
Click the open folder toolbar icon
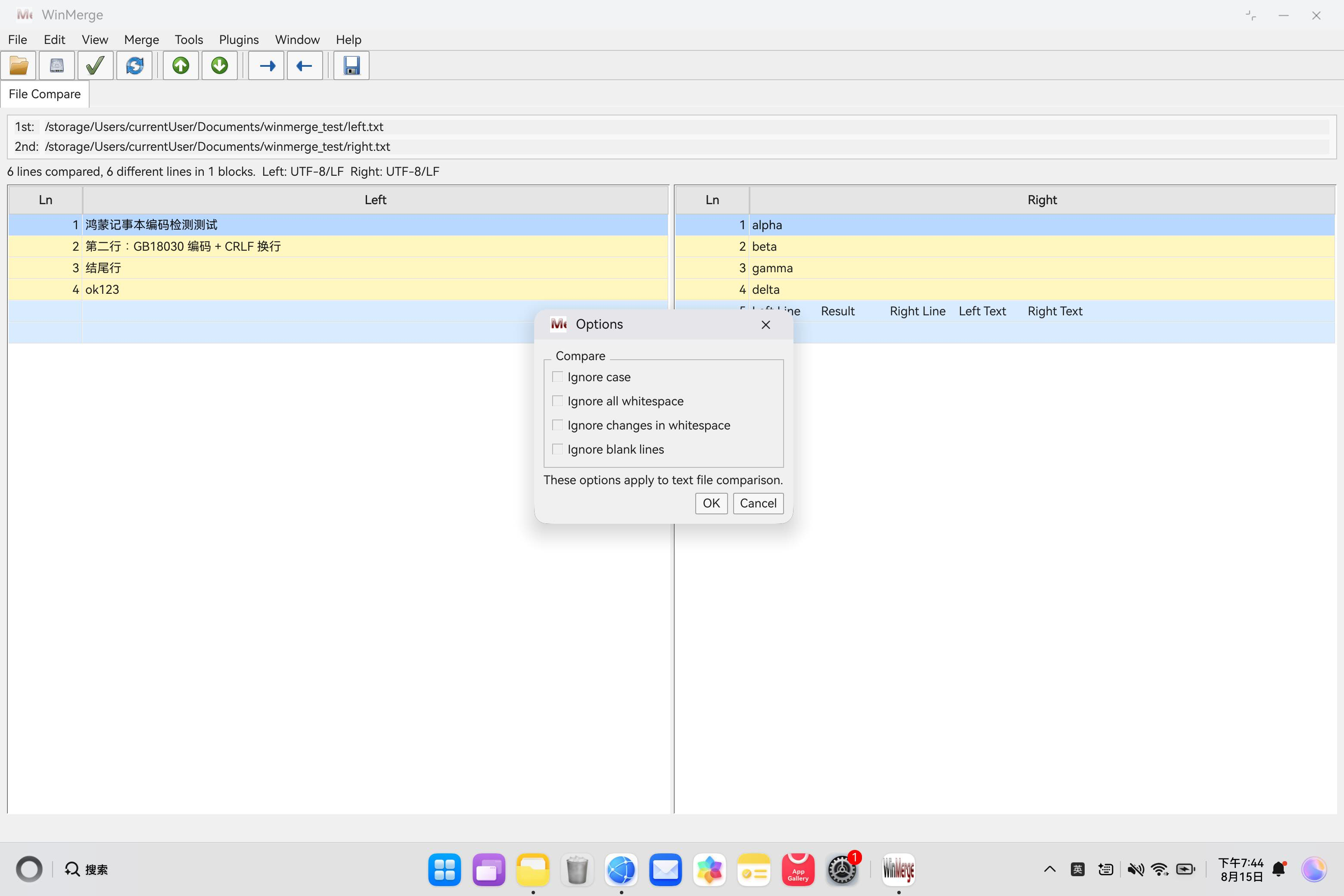pyautogui.click(x=19, y=66)
